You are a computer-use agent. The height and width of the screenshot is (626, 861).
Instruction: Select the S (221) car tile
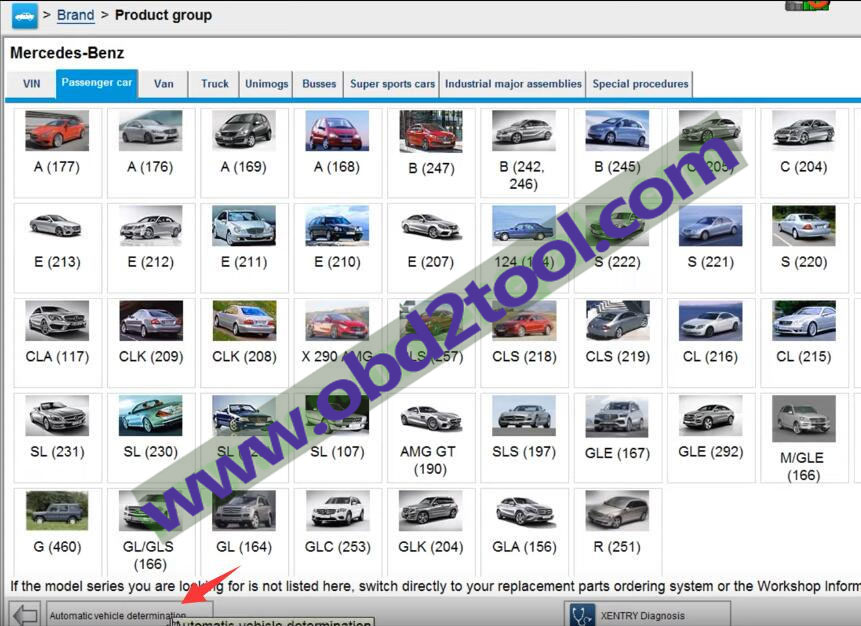[x=711, y=248]
